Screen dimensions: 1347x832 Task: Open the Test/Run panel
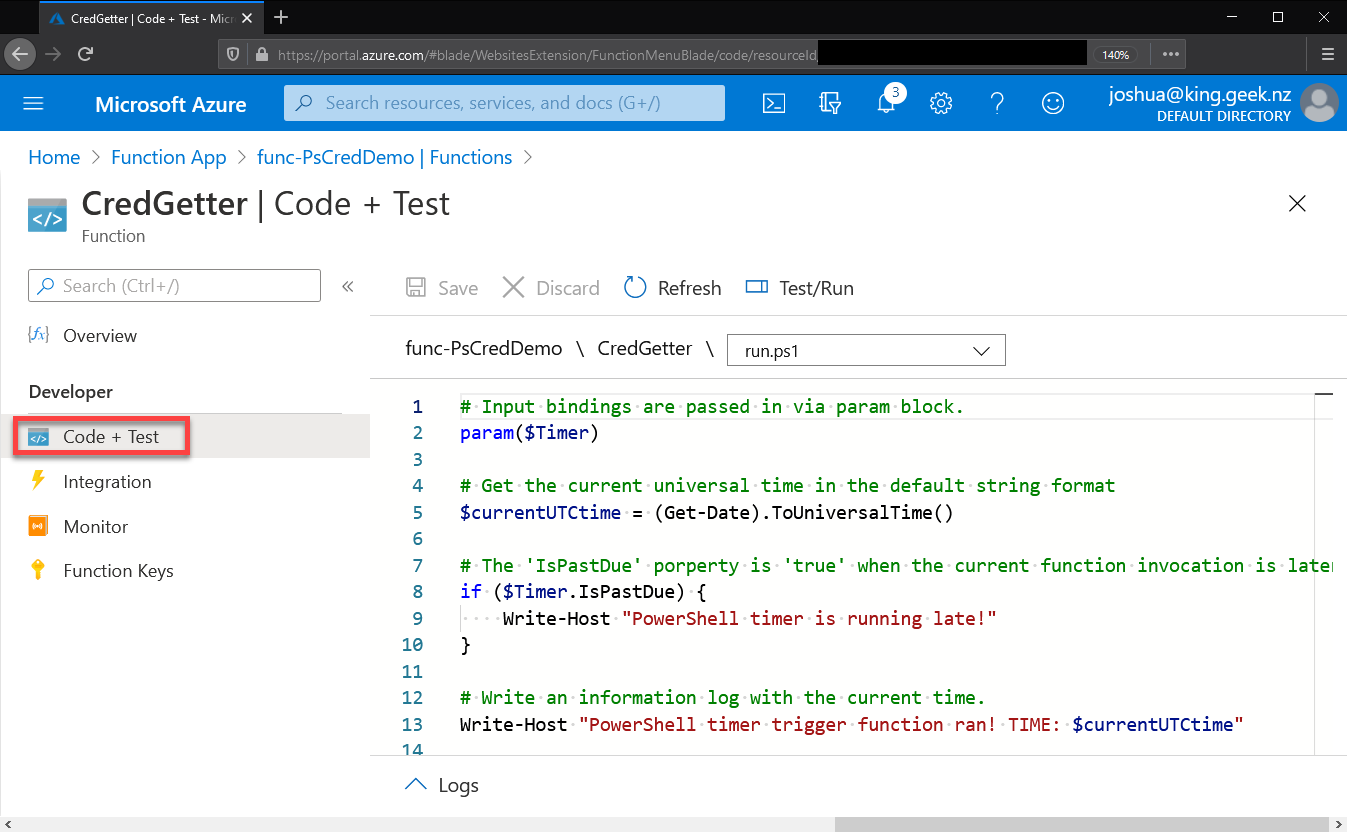800,288
